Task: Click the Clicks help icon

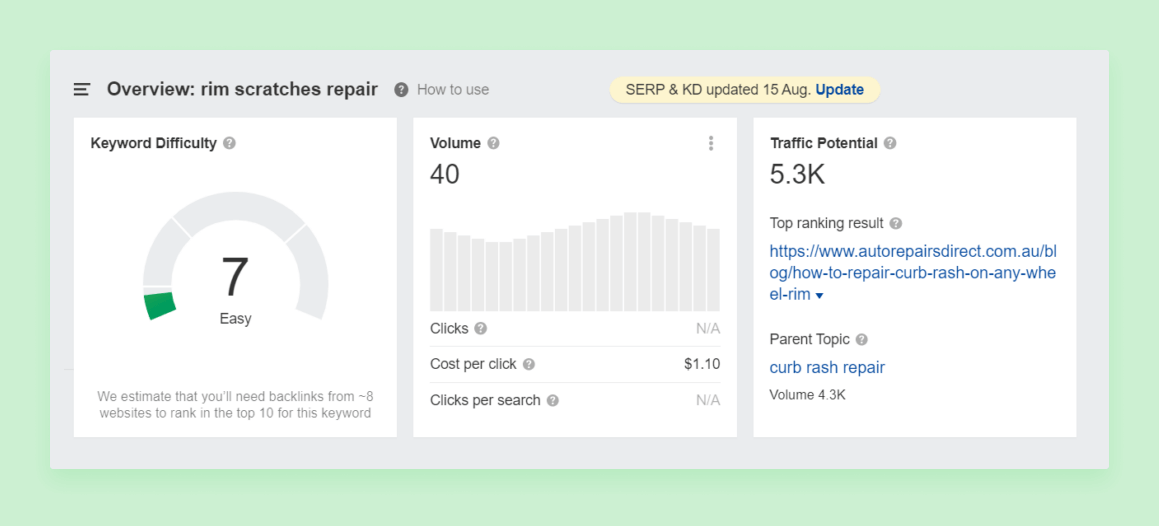Action: [480, 329]
